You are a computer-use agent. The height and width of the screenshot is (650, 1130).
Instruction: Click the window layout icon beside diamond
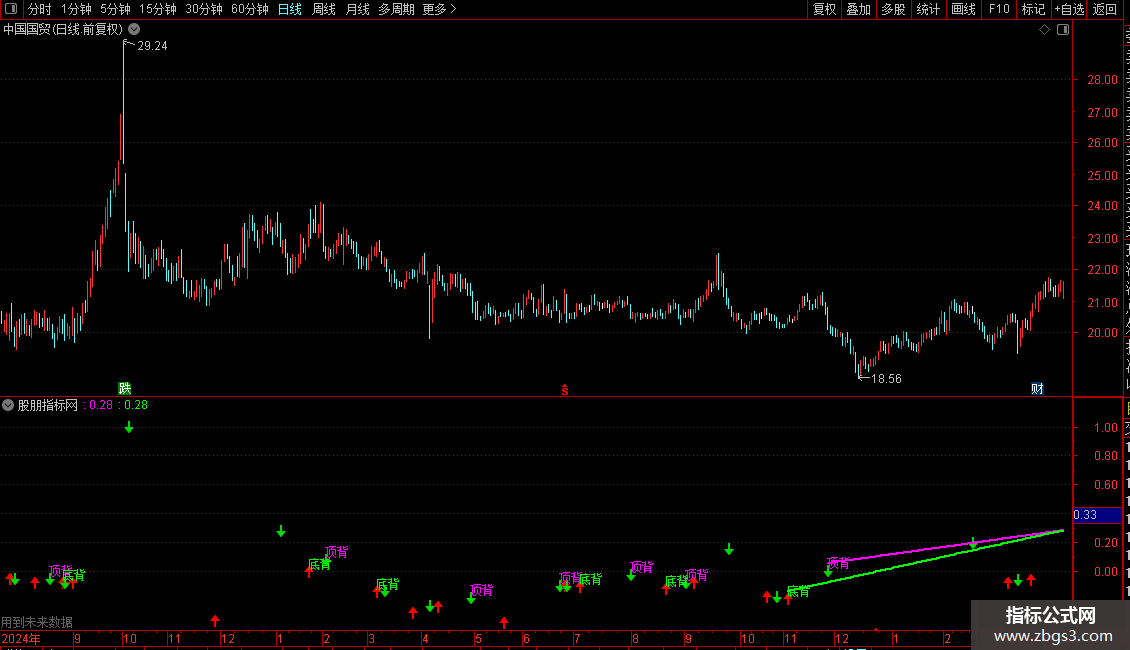(1063, 30)
